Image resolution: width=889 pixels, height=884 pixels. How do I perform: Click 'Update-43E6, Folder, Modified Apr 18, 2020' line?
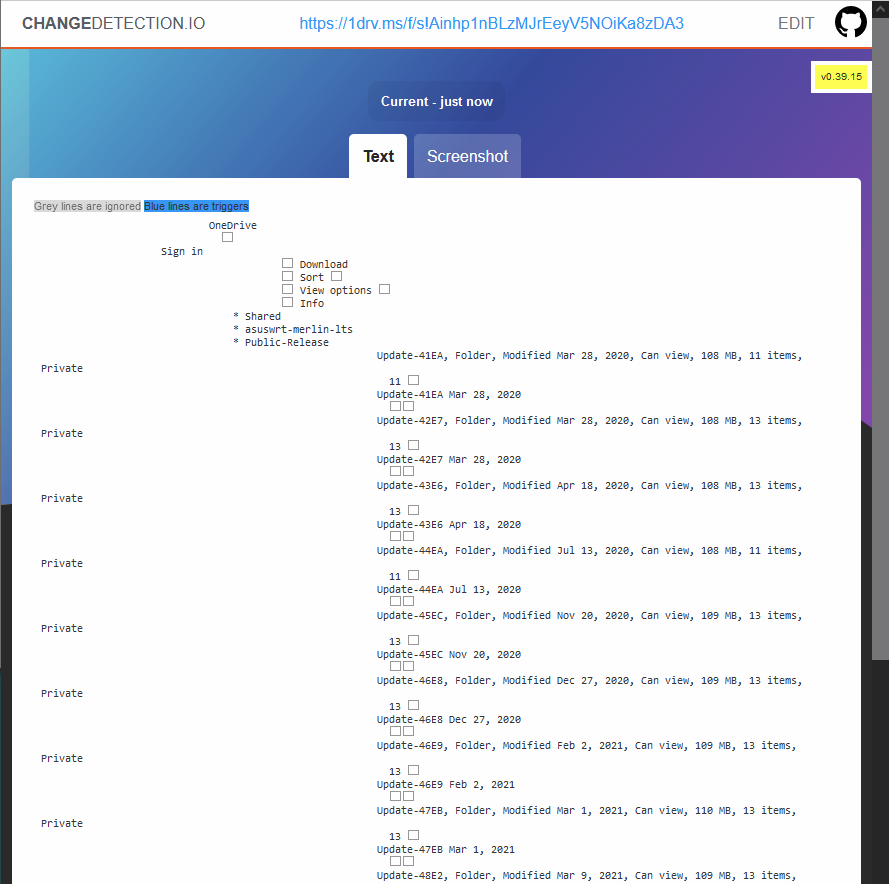[589, 486]
